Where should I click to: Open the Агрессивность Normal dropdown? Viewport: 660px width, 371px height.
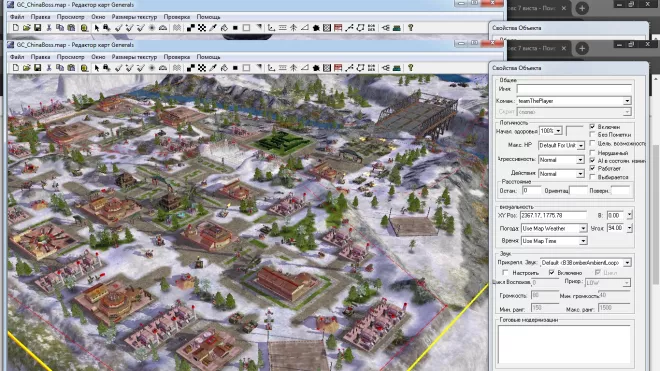click(x=580, y=160)
